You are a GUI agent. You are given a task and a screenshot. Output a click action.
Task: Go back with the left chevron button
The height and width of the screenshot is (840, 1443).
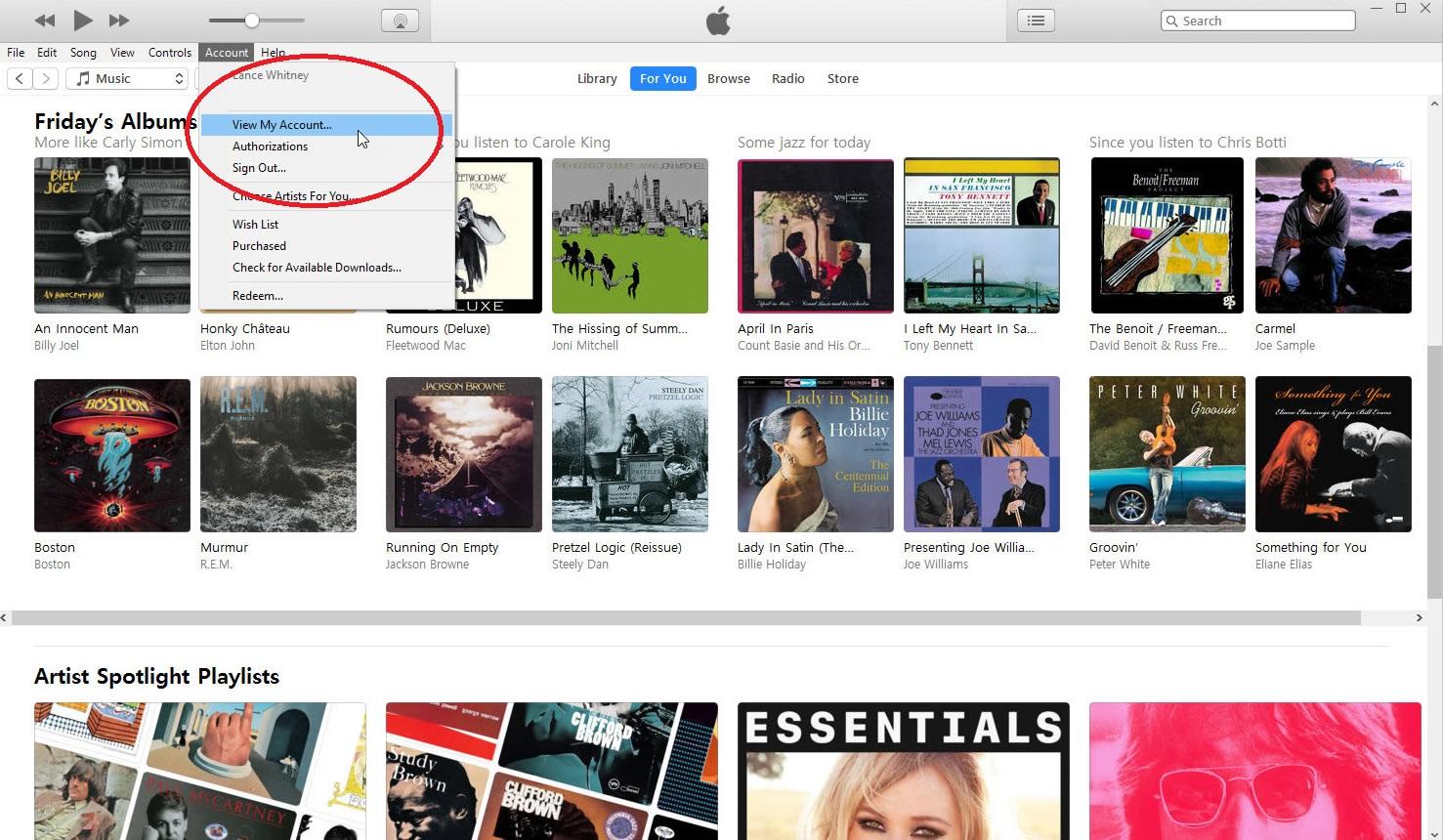[20, 79]
